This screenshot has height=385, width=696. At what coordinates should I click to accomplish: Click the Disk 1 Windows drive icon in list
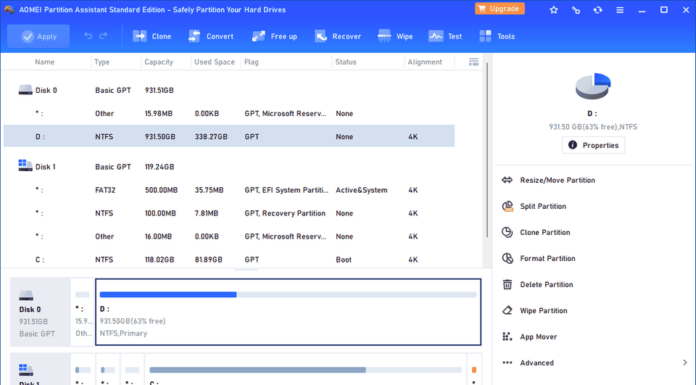click(25, 166)
